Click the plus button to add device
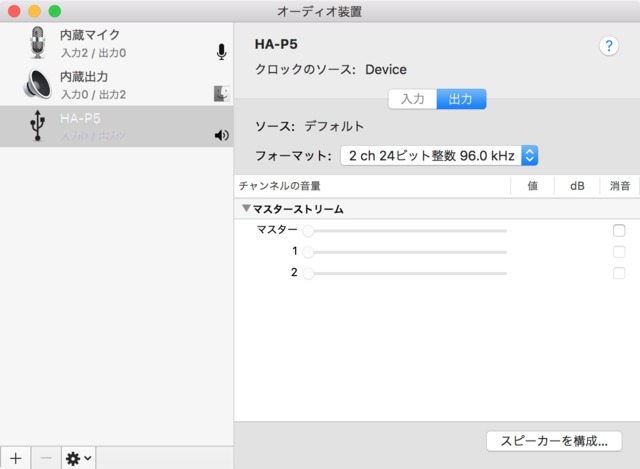Viewport: 640px width, 469px height. coord(15,458)
